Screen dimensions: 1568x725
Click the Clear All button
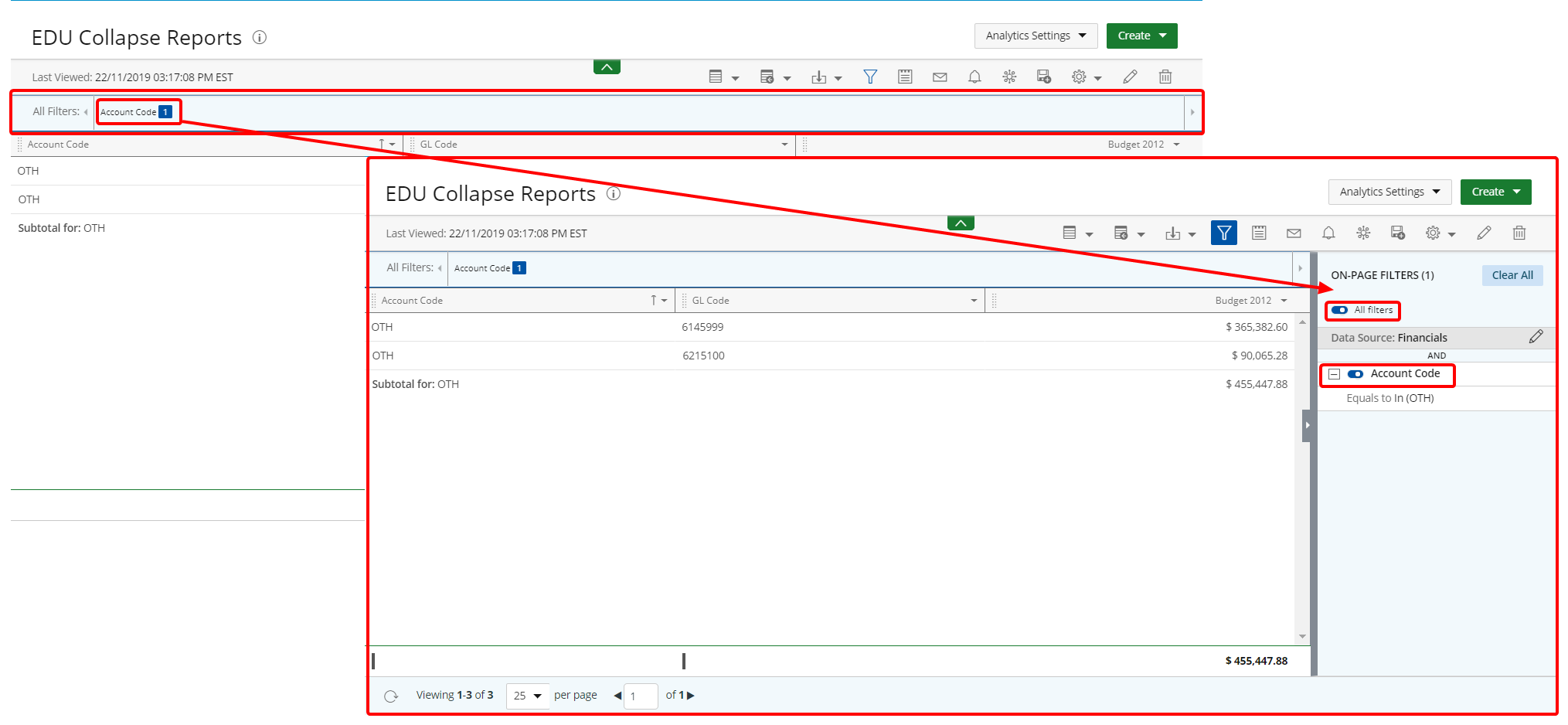pos(1512,275)
